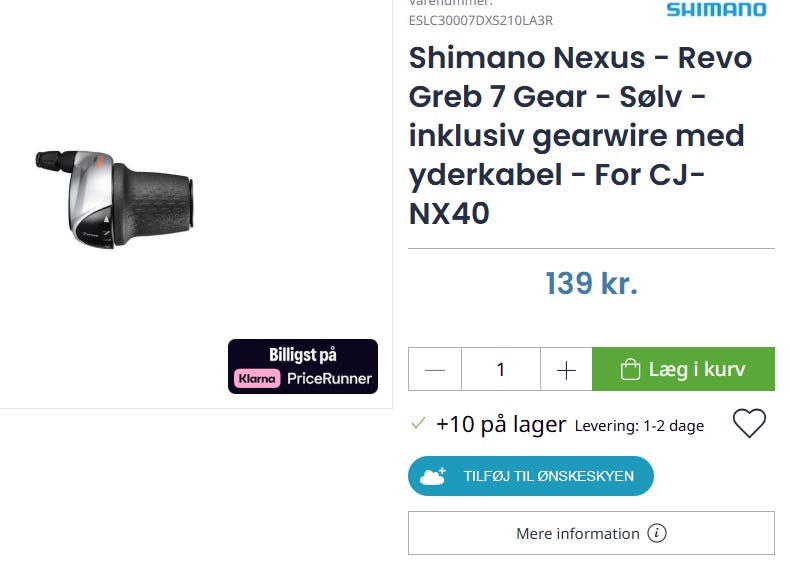Click the item number ESLC30007DXS210LA3R
Viewport: 790px width, 570px height.
480,20
